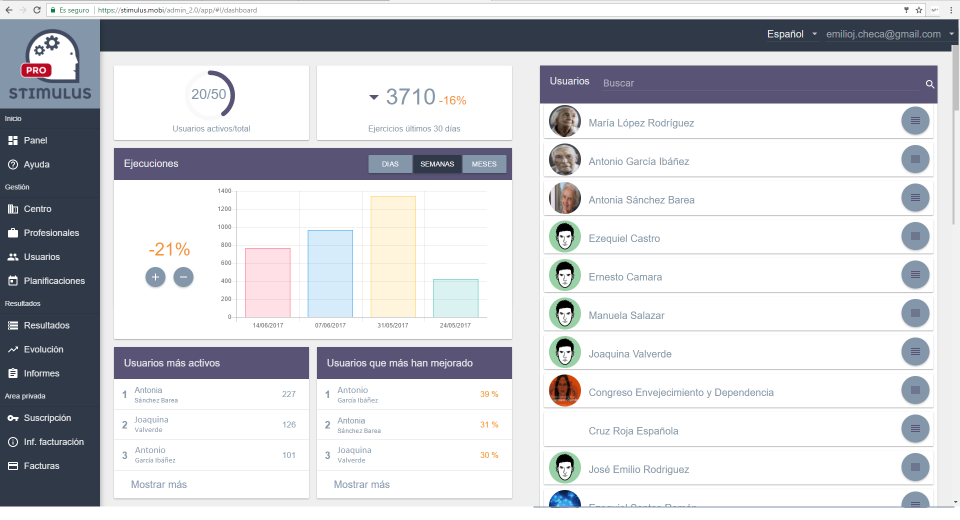The height and width of the screenshot is (520, 960).
Task: Click Mostrar más under Usuarios que más han mejorado
Action: coord(361,485)
